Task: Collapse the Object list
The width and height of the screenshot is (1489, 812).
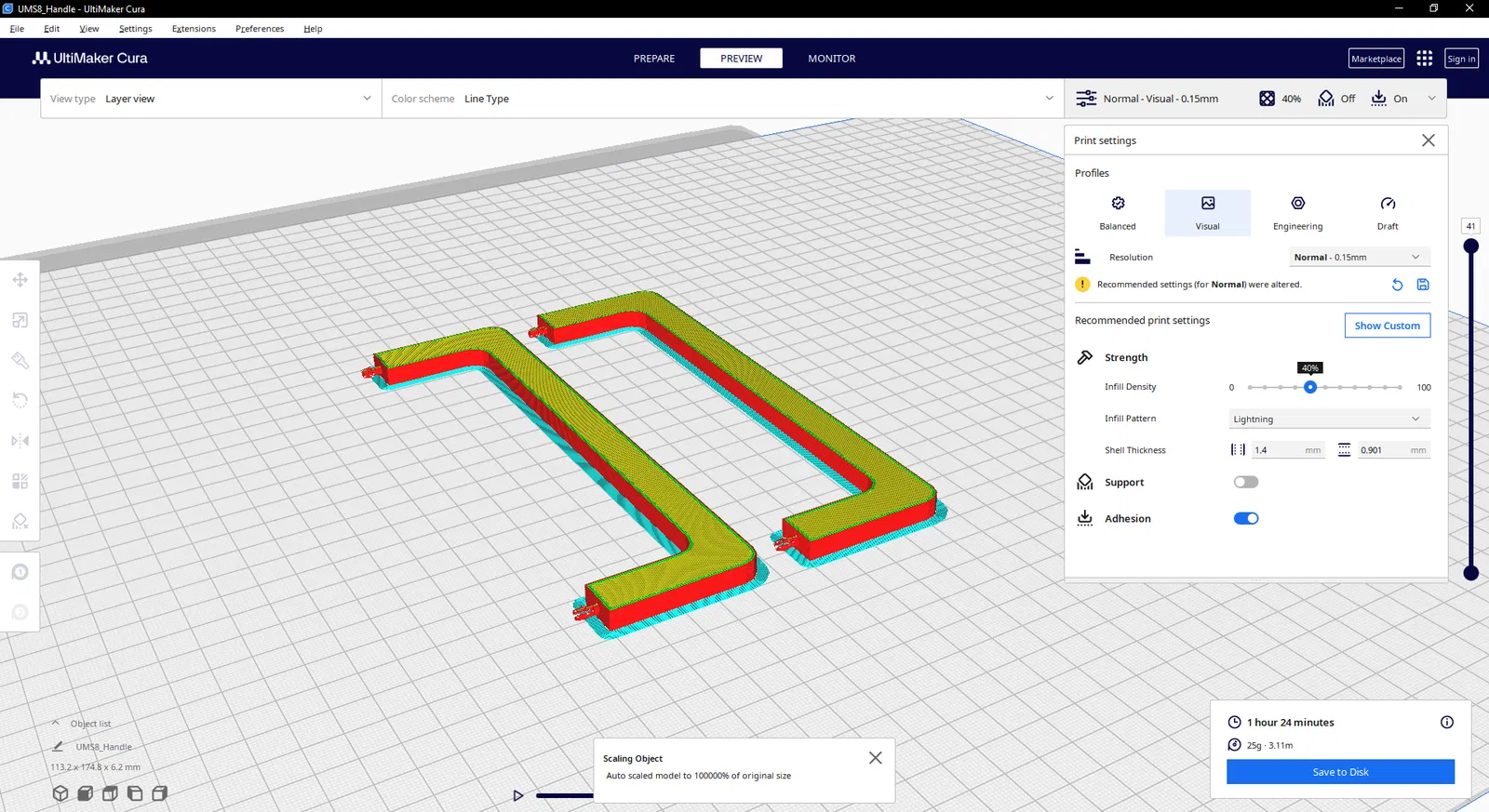Action: (x=55, y=723)
